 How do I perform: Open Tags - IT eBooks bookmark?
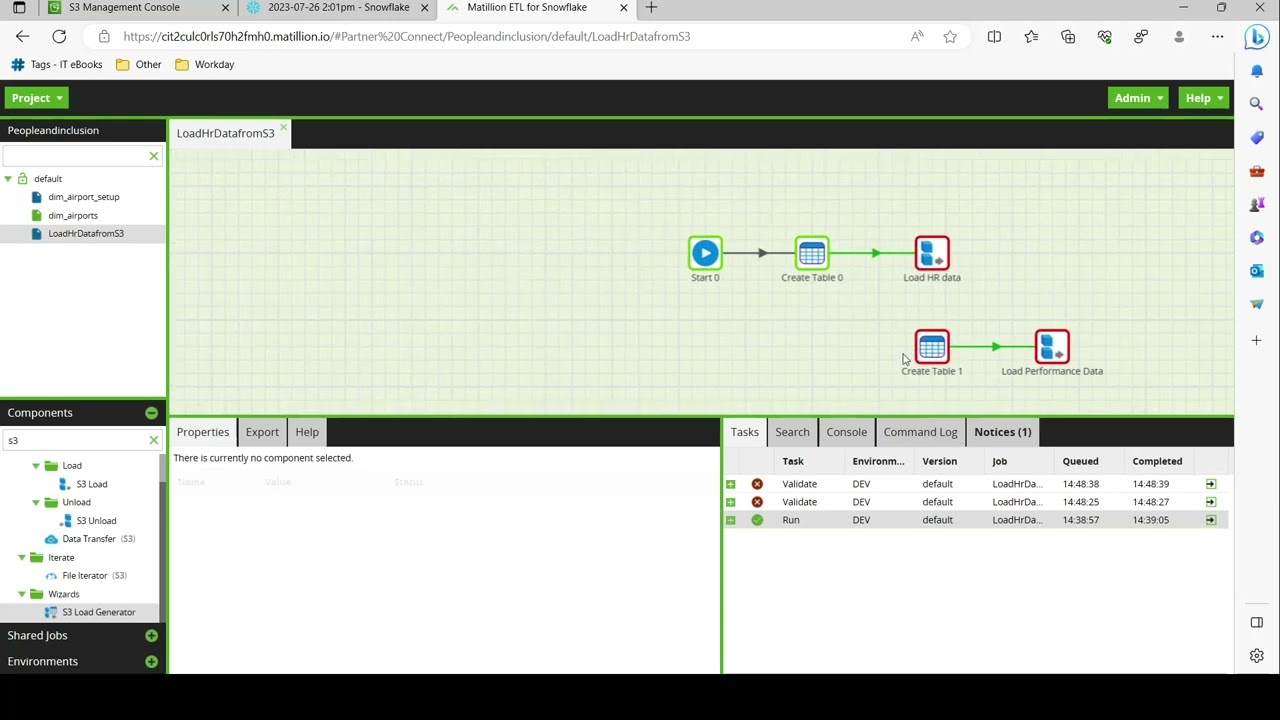56,65
